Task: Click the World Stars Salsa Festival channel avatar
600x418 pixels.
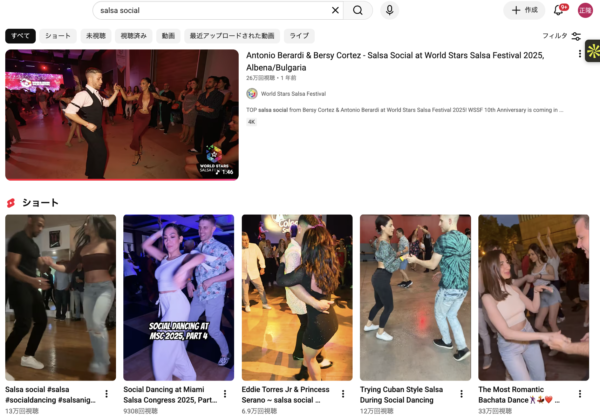Action: [x=252, y=94]
